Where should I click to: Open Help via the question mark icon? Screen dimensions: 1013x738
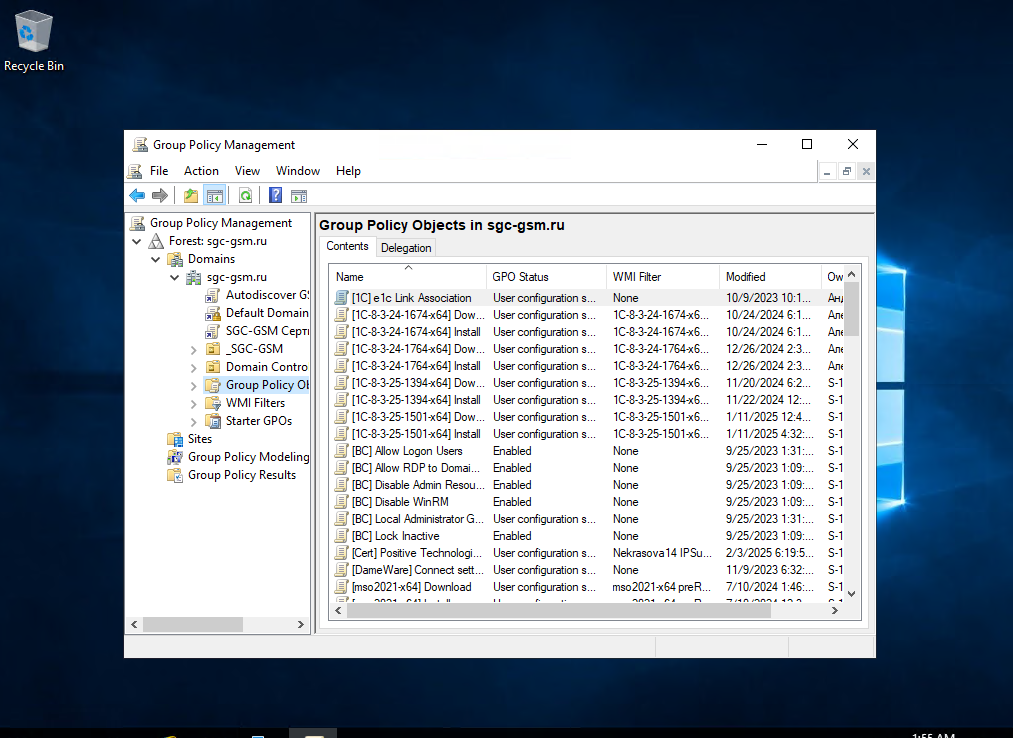point(275,195)
